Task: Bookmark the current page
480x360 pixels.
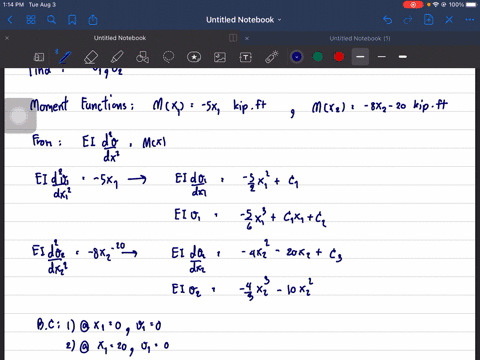Action: [x=72, y=20]
